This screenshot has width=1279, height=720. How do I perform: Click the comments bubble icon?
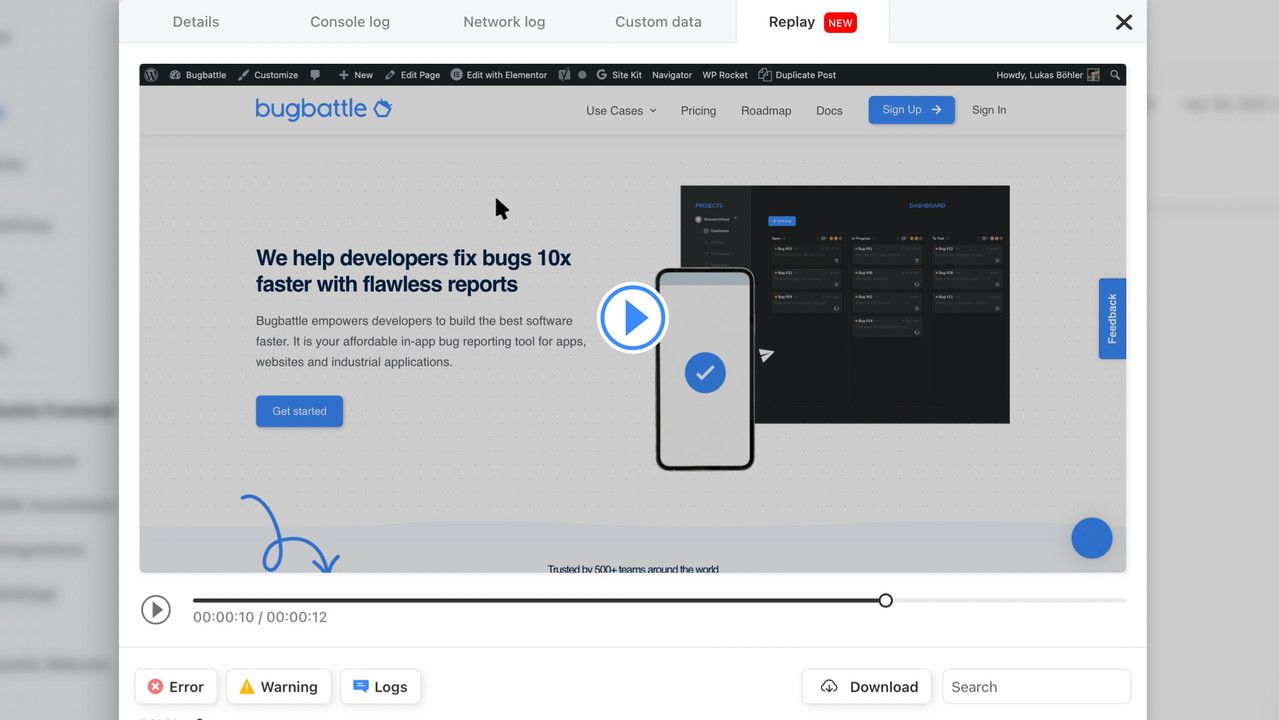click(315, 75)
